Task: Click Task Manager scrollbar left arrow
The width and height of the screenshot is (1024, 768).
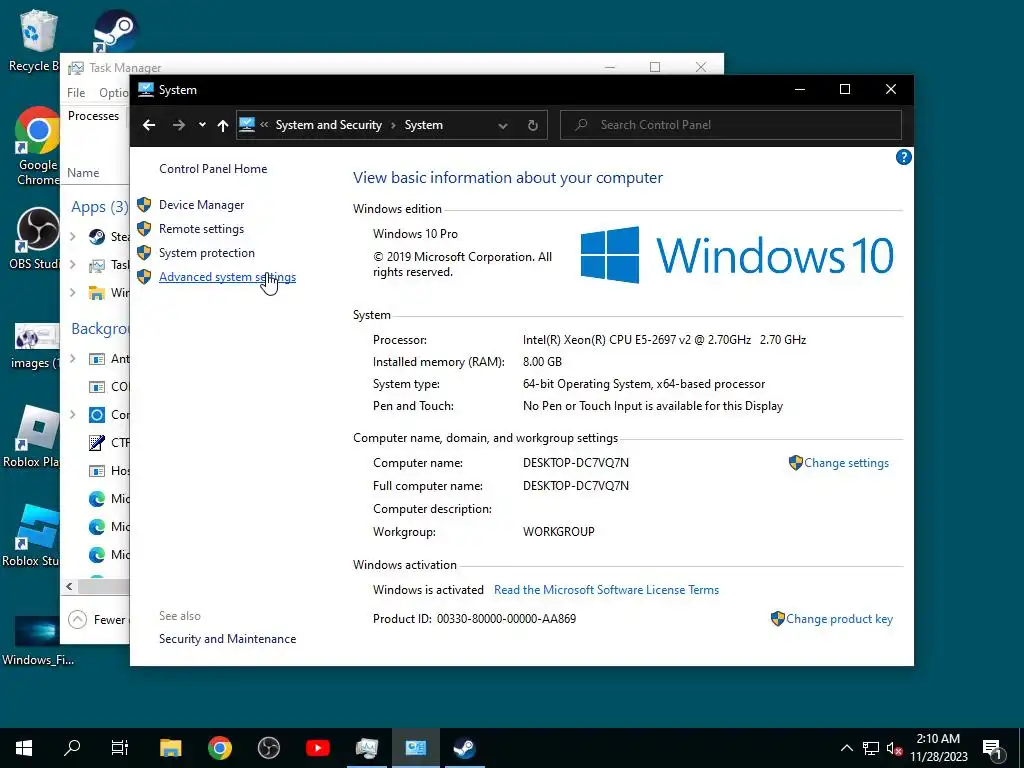Action: tap(69, 586)
